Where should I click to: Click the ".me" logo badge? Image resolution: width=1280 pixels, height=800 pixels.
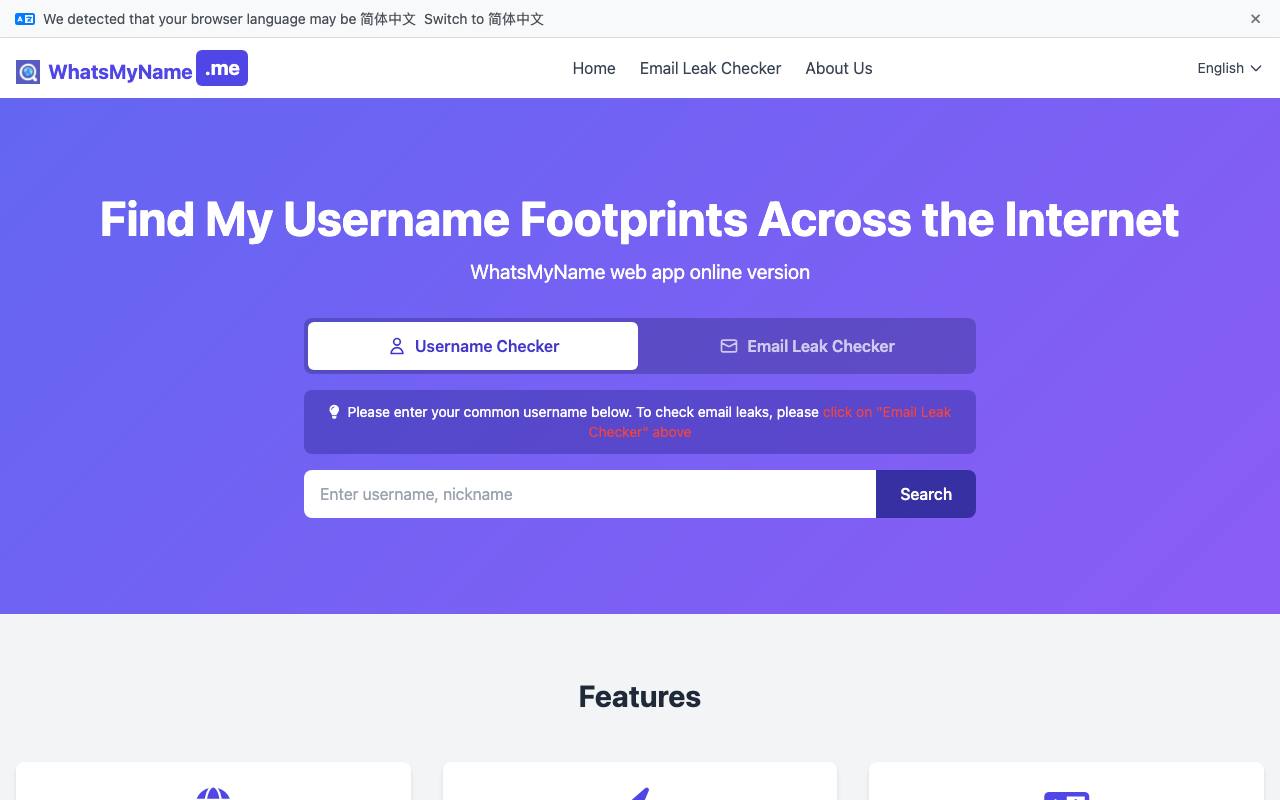[222, 68]
